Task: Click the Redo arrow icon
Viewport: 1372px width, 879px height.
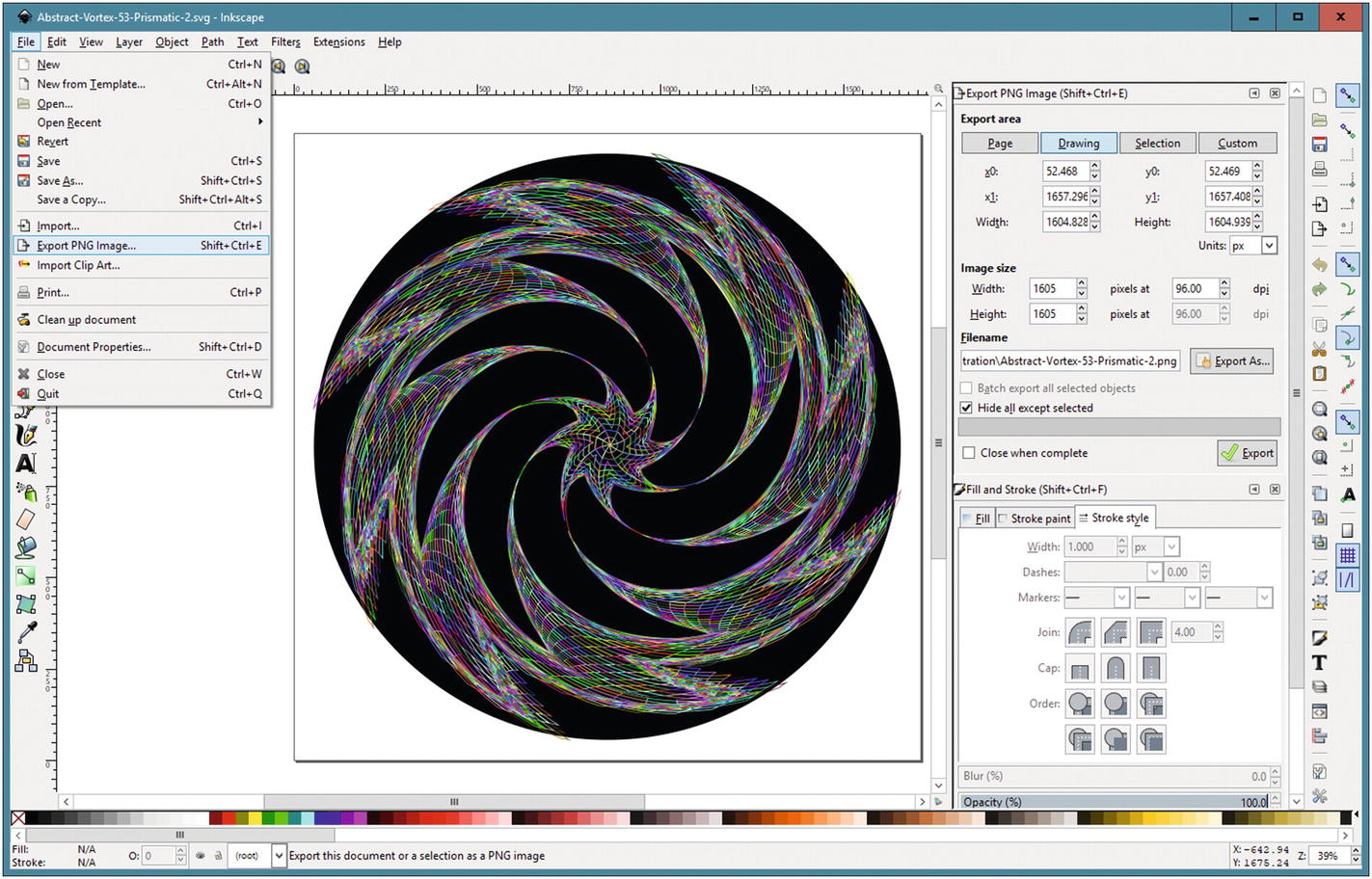Action: (x=1320, y=289)
